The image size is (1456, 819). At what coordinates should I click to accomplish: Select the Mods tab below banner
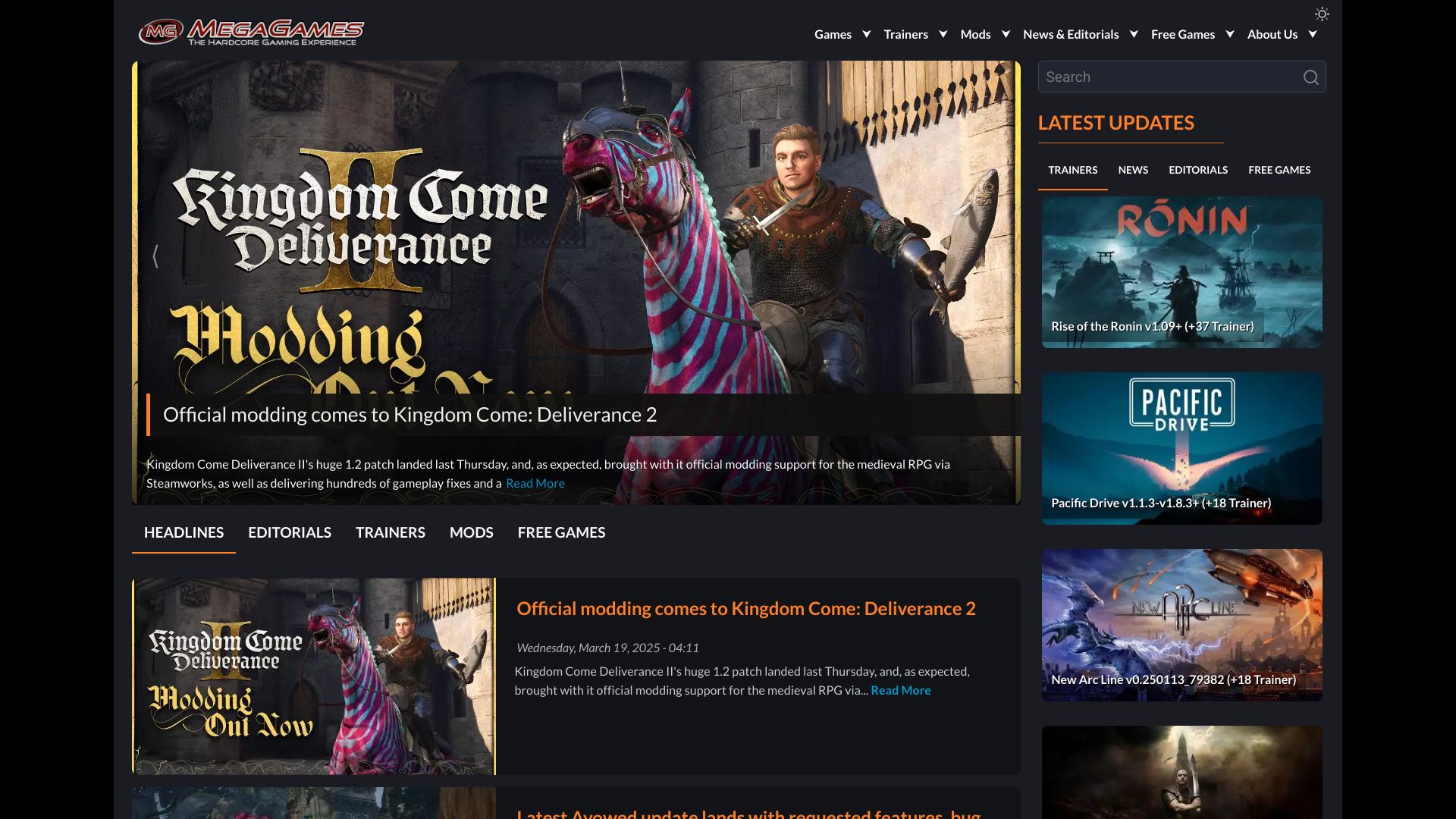coord(471,532)
